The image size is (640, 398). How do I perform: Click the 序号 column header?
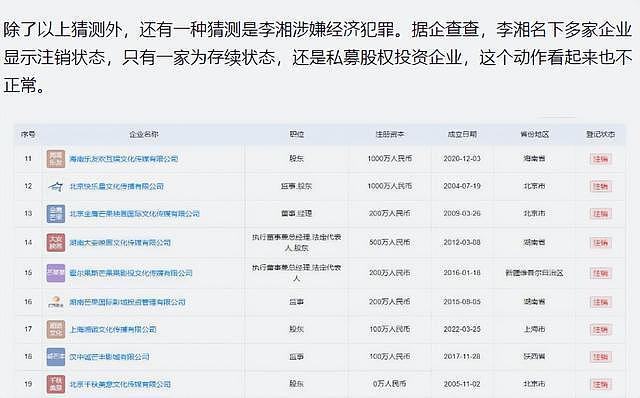pyautogui.click(x=28, y=134)
